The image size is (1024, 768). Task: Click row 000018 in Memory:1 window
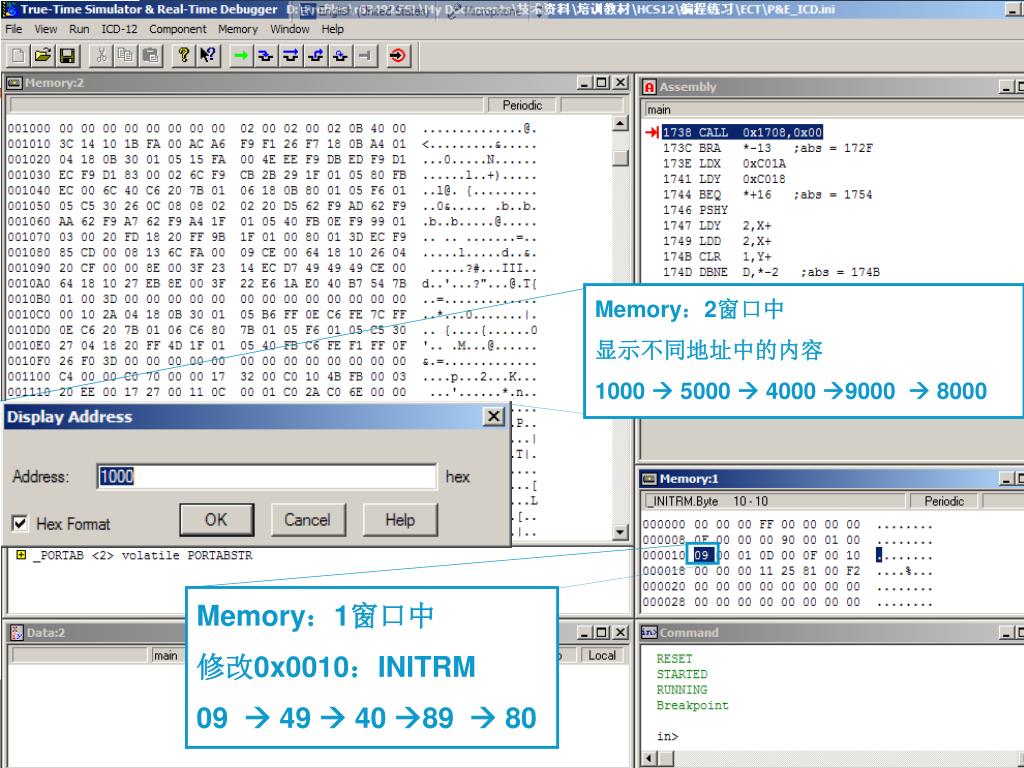click(788, 571)
